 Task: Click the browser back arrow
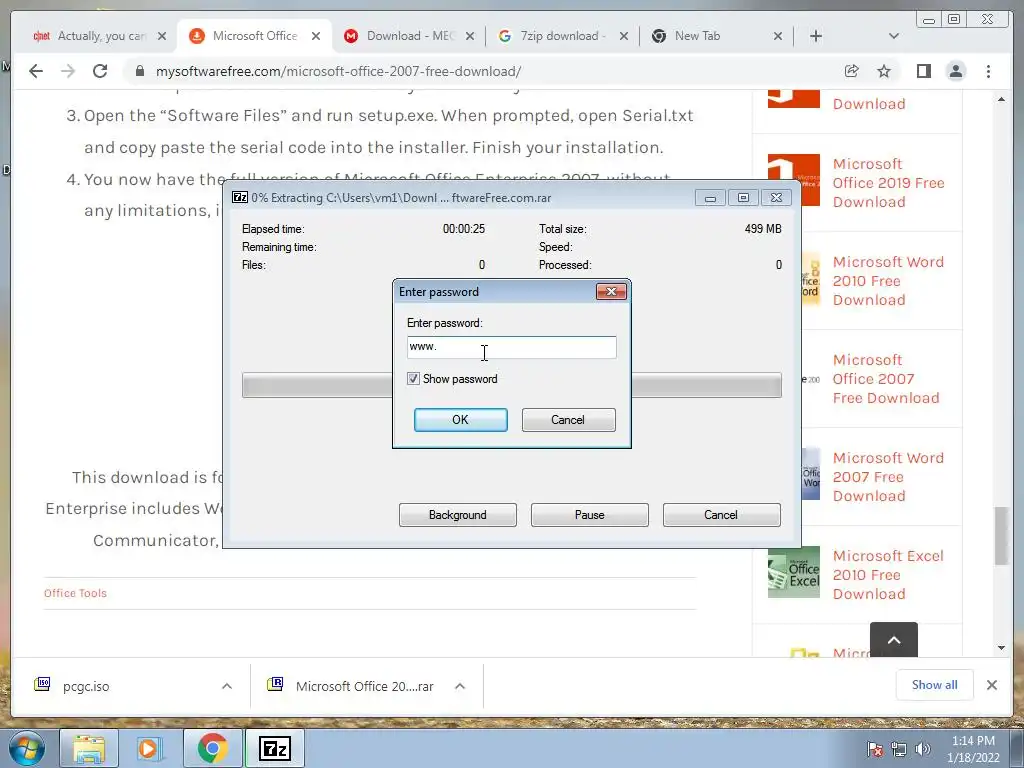36,71
